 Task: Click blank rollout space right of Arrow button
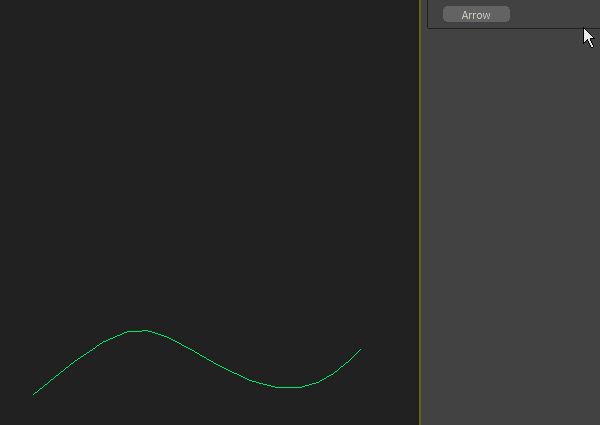(550, 15)
